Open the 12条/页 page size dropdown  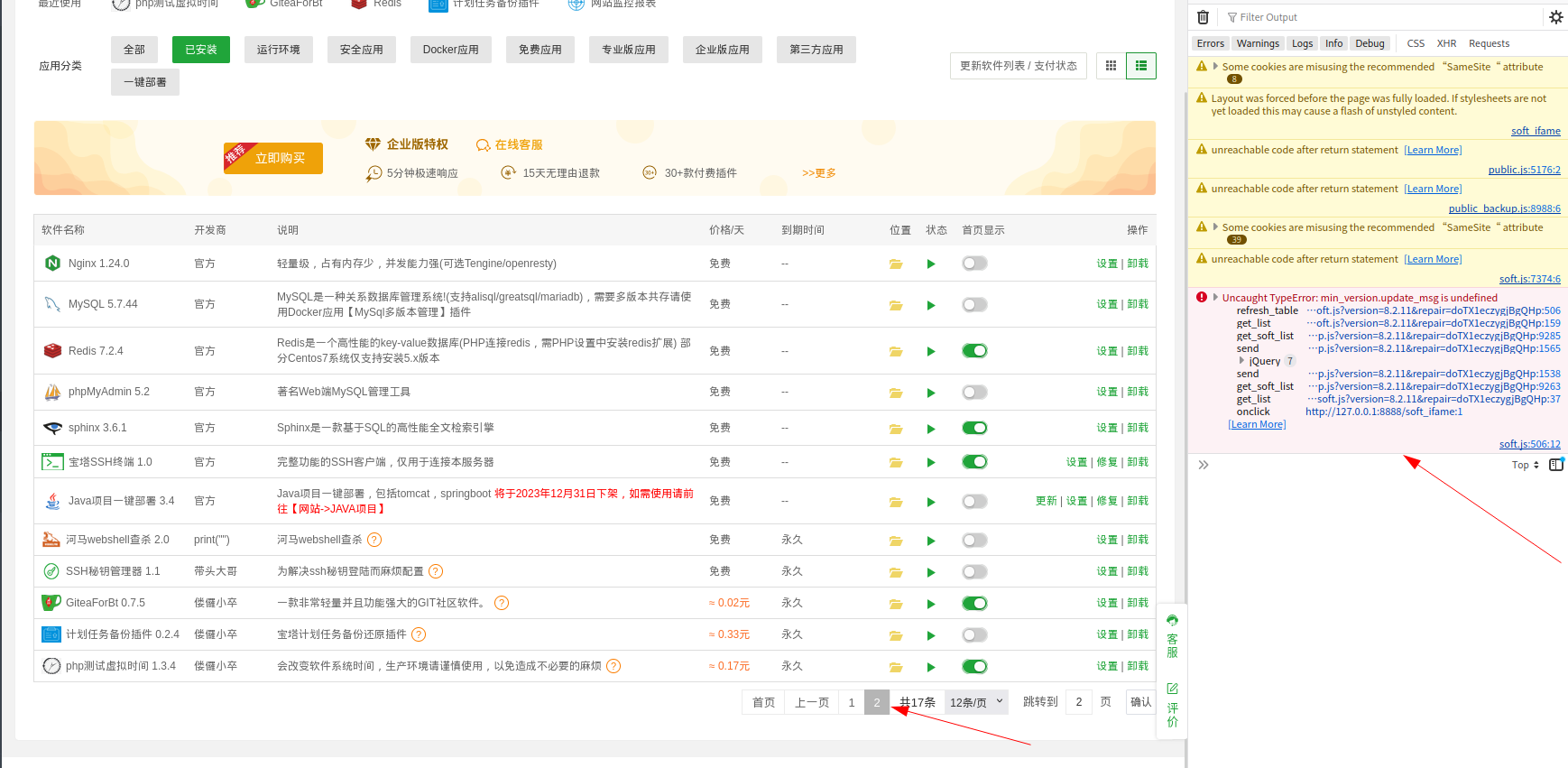[x=977, y=702]
